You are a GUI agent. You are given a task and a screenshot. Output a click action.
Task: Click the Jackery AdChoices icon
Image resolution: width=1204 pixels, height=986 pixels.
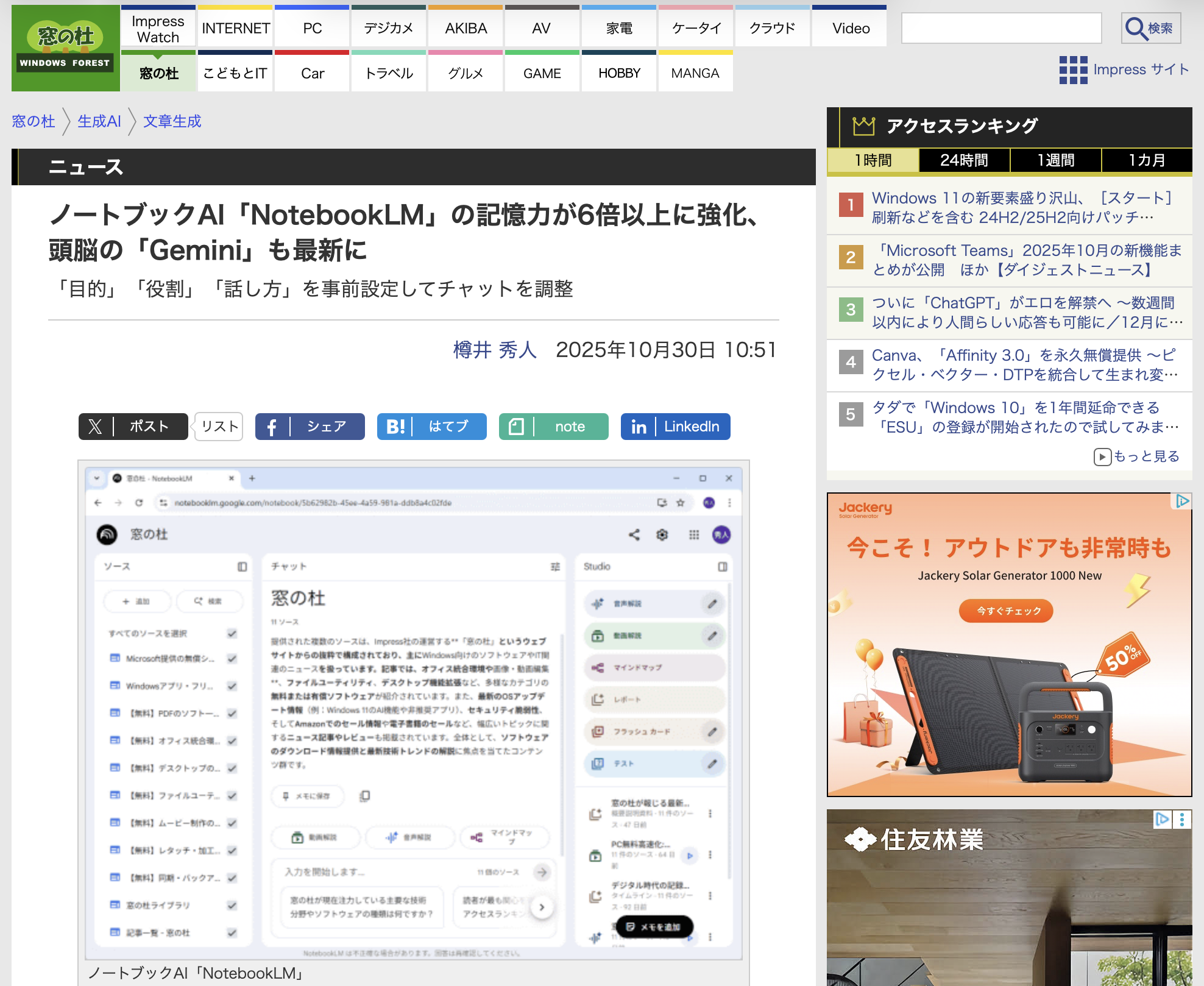(x=1182, y=501)
